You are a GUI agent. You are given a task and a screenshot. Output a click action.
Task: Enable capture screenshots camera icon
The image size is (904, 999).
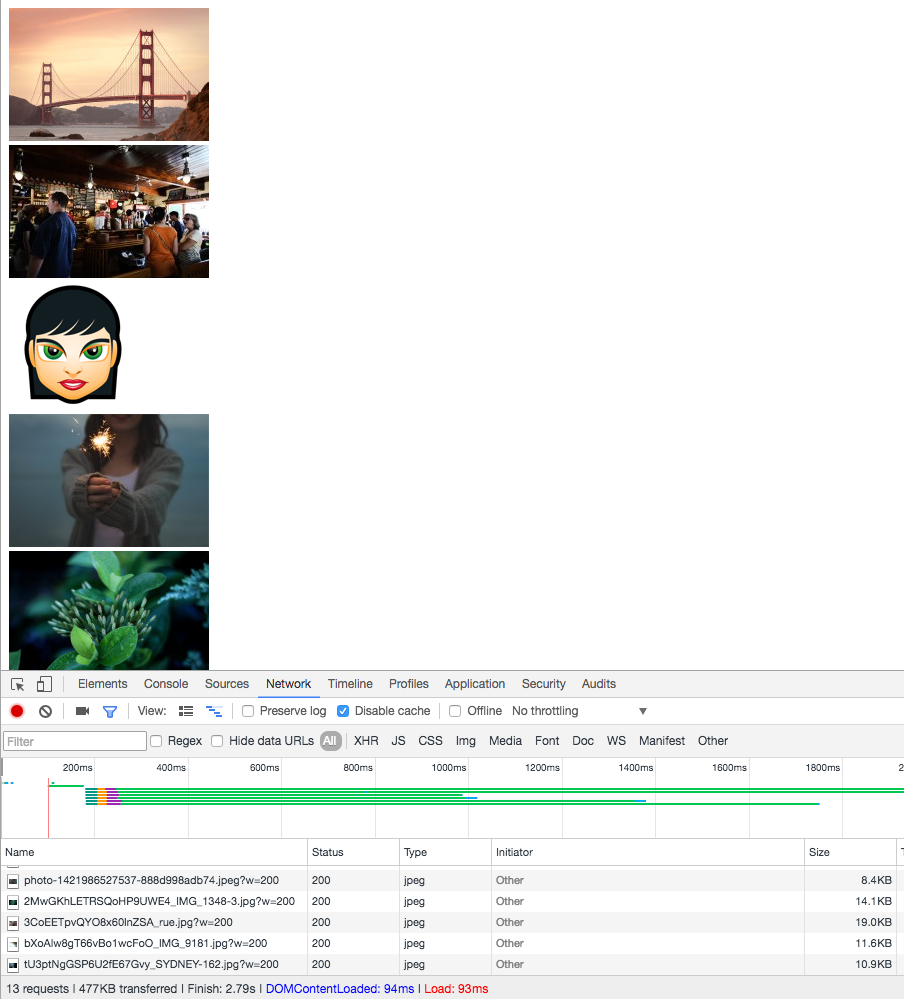tap(82, 711)
